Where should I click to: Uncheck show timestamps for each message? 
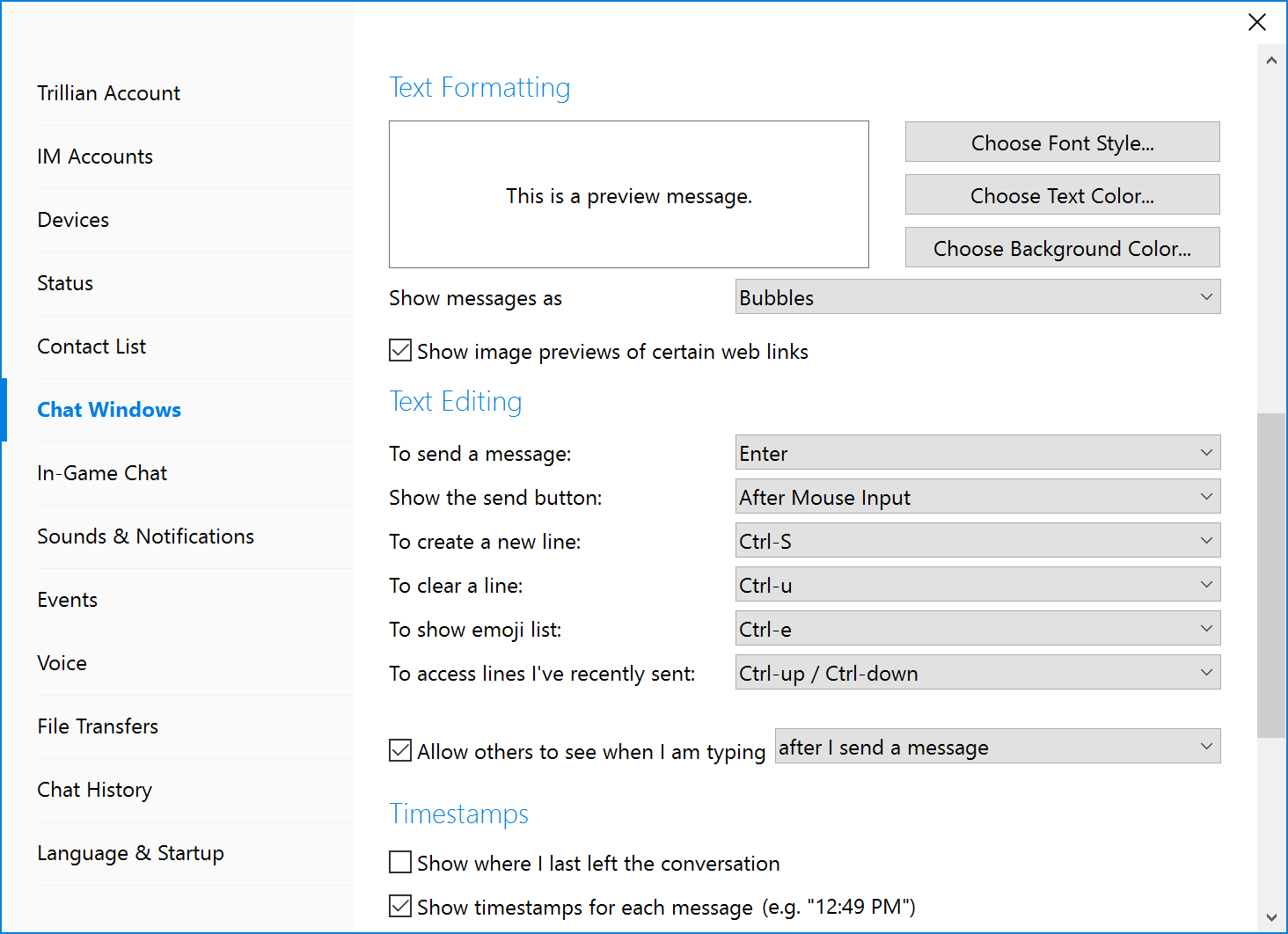pyautogui.click(x=400, y=906)
